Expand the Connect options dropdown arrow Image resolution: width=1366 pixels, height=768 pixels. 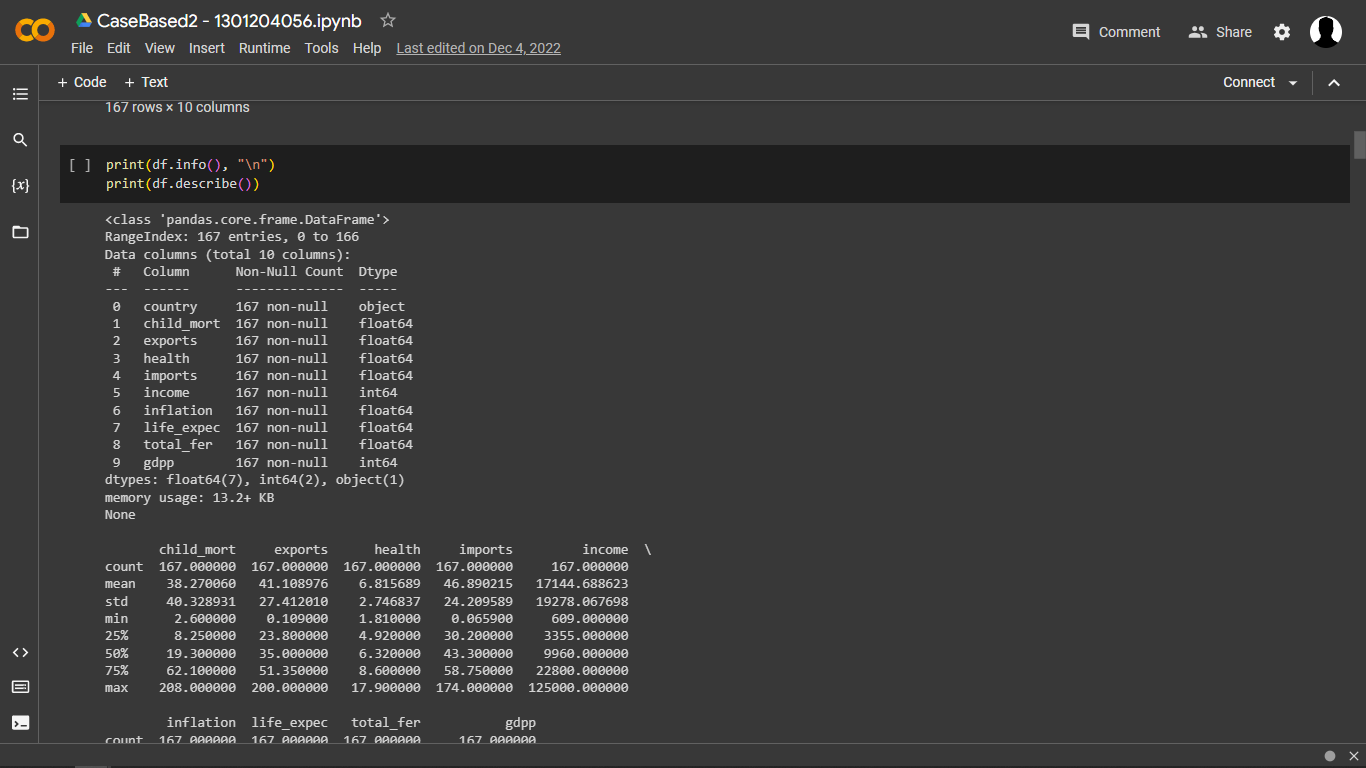(x=1293, y=83)
